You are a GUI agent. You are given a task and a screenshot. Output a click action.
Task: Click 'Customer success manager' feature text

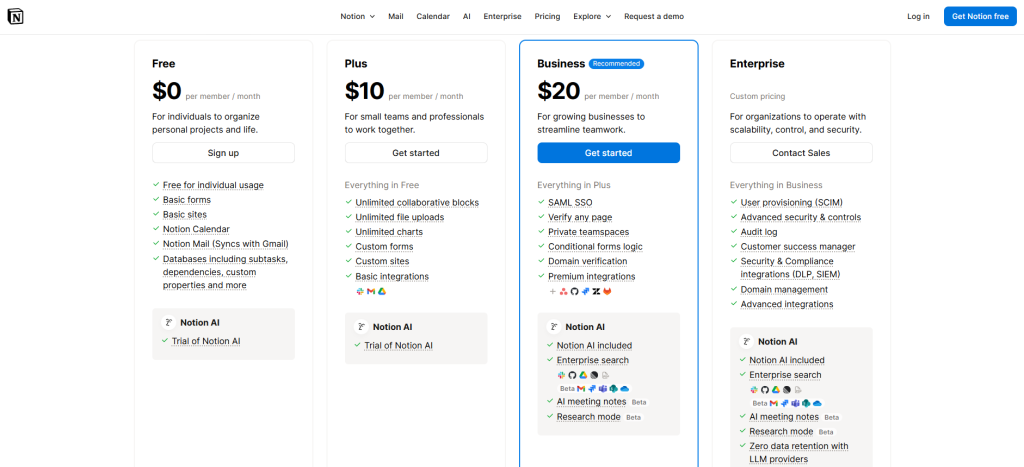pyautogui.click(x=798, y=246)
